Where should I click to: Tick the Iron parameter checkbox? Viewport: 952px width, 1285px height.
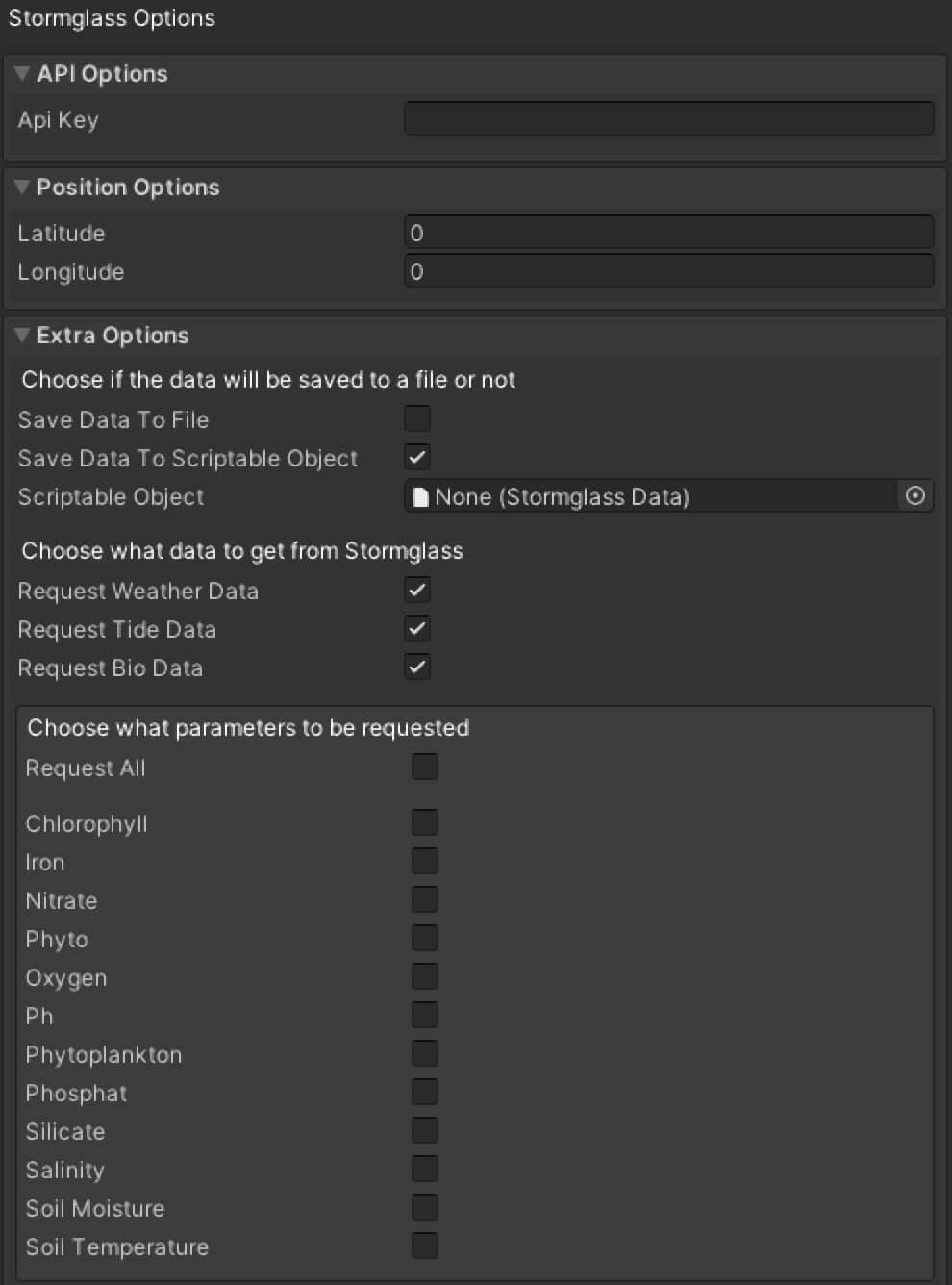(425, 861)
